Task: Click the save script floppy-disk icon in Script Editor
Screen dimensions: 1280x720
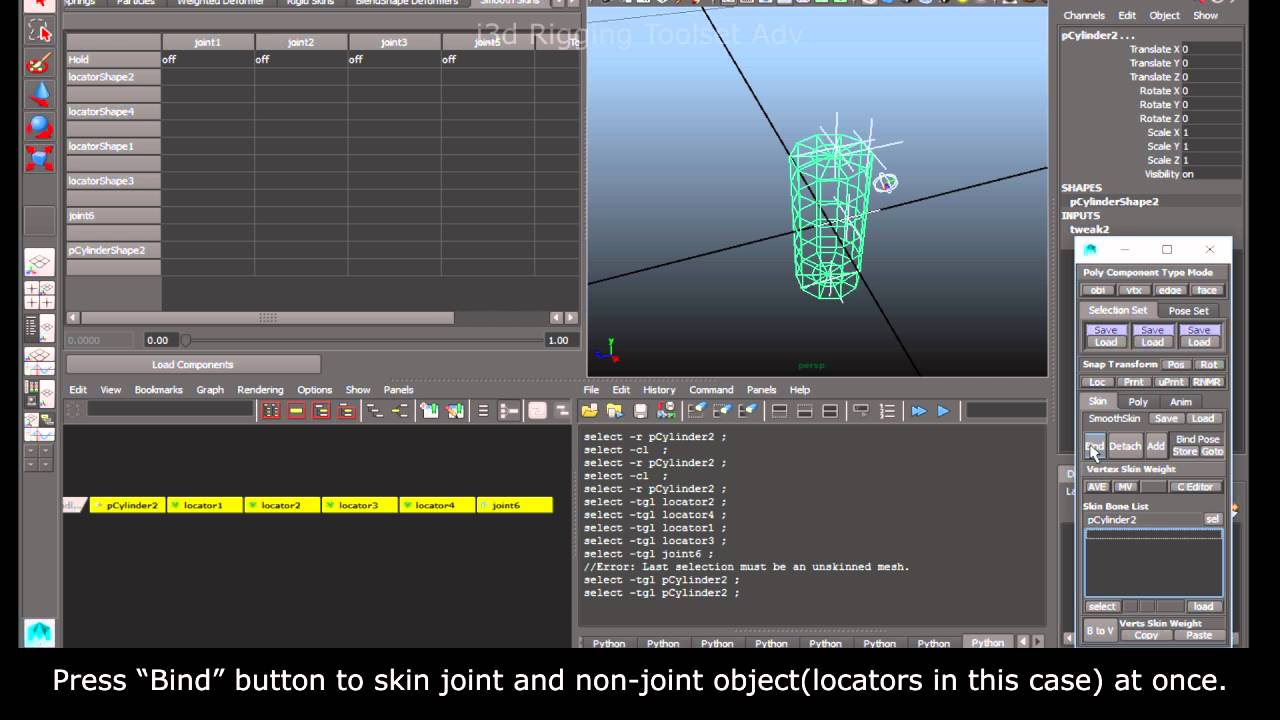Action: [641, 410]
